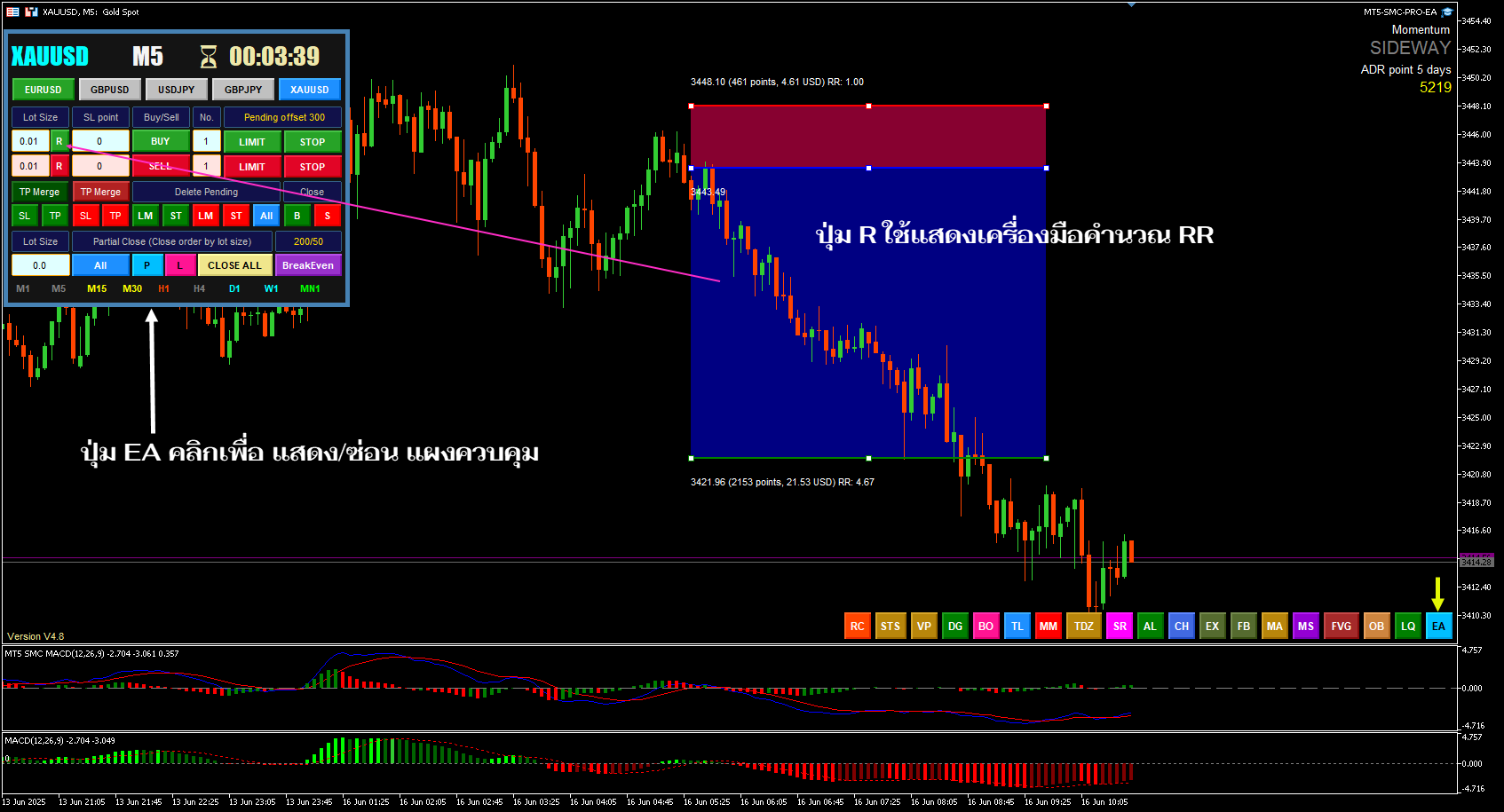
Task: Click the Partial Close lot size field
Action: (40, 265)
